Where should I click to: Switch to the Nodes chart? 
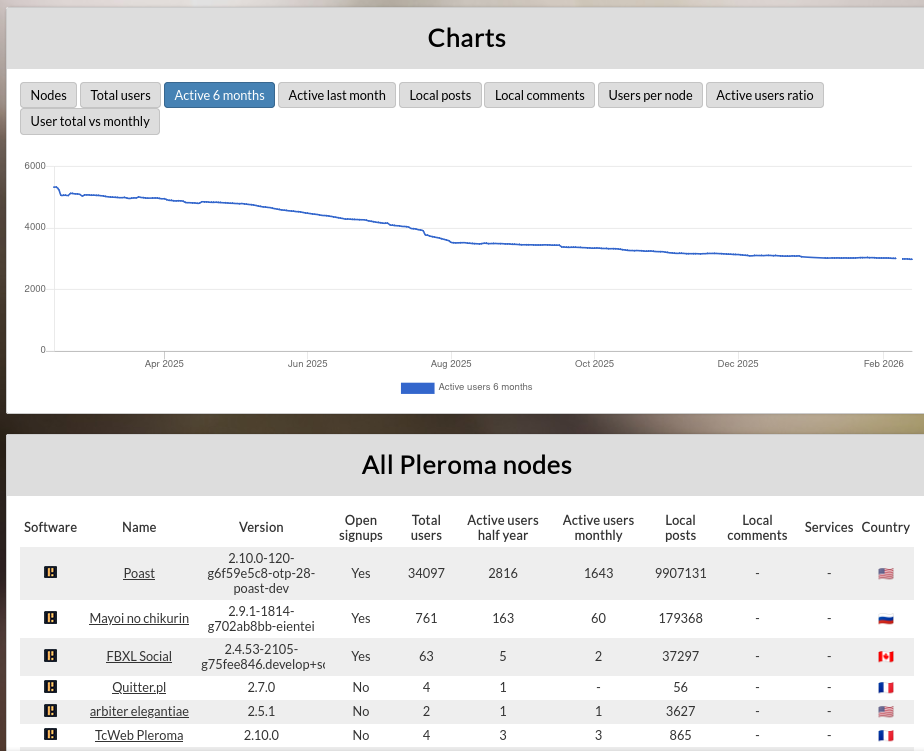[48, 95]
